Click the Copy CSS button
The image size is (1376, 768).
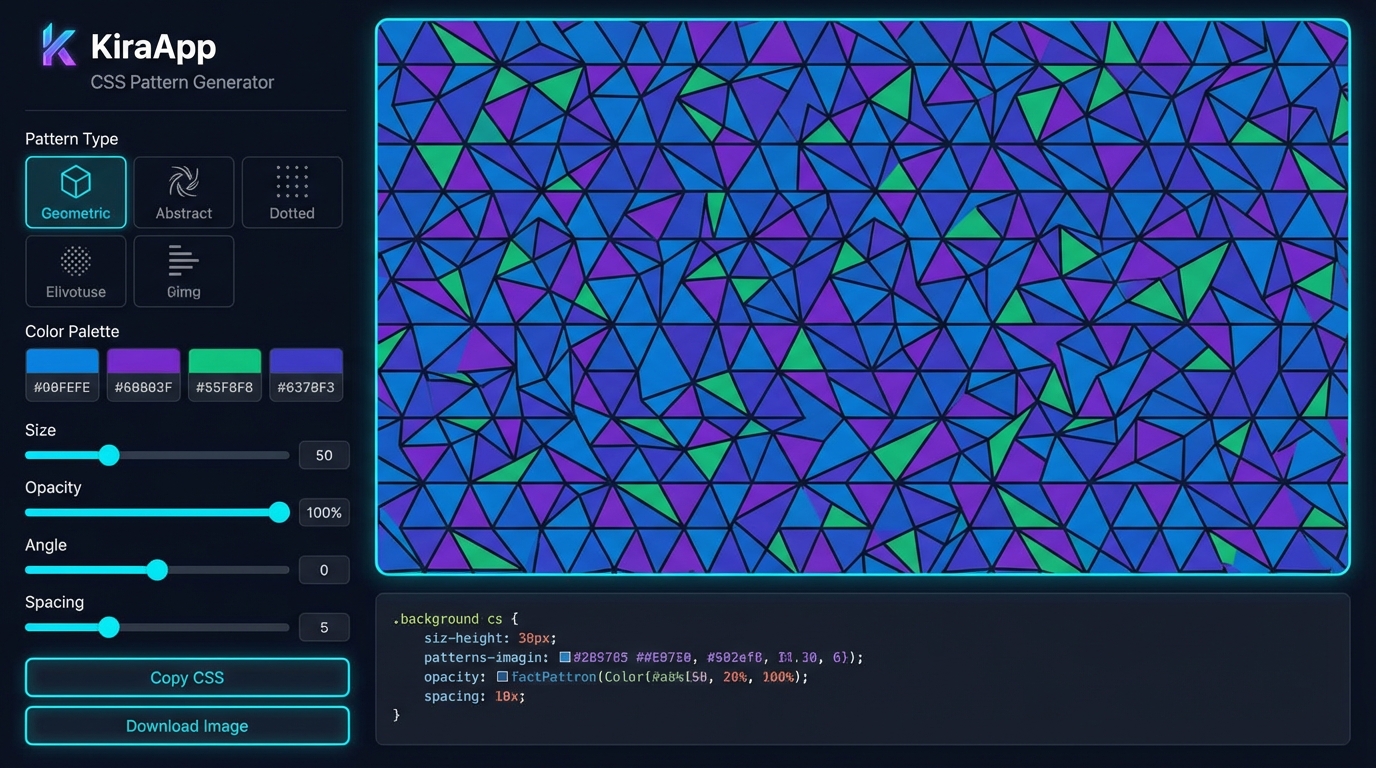186,677
